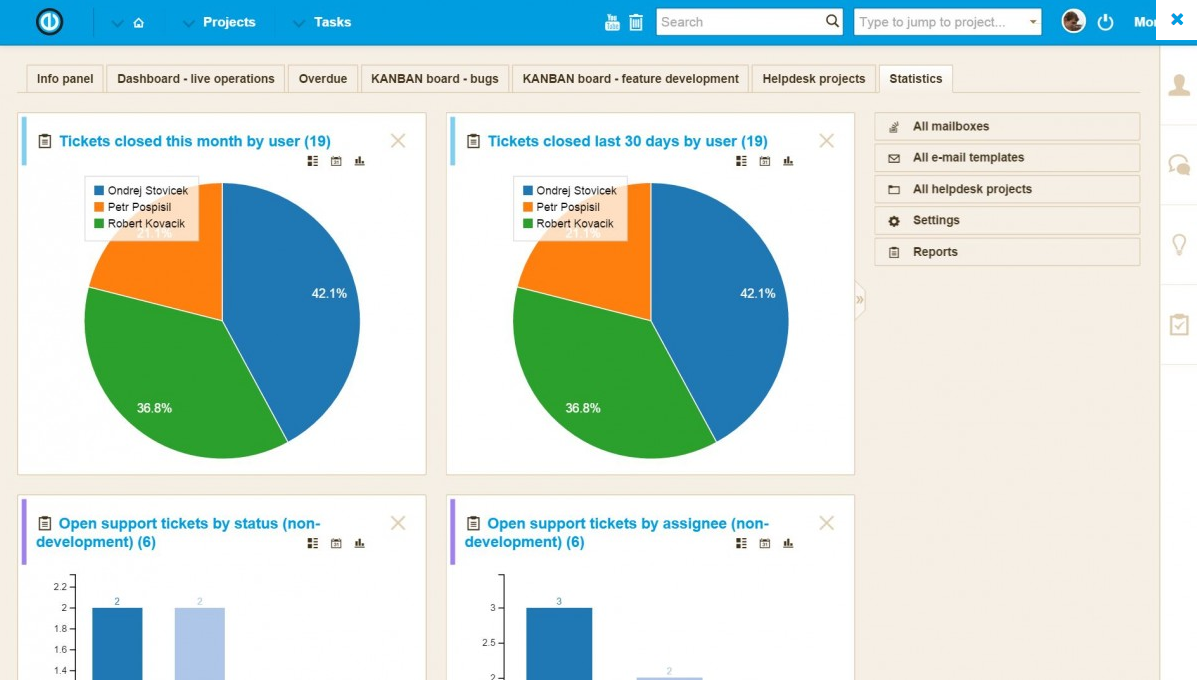Switch to Helpdesk projects tab
The image size is (1197, 680).
pyautogui.click(x=814, y=79)
